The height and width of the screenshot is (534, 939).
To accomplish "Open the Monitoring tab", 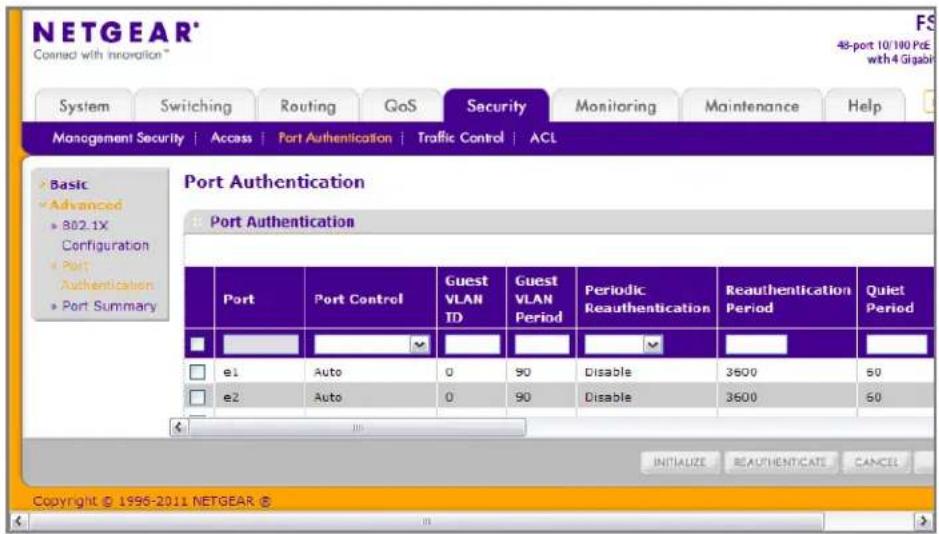I will point(616,106).
